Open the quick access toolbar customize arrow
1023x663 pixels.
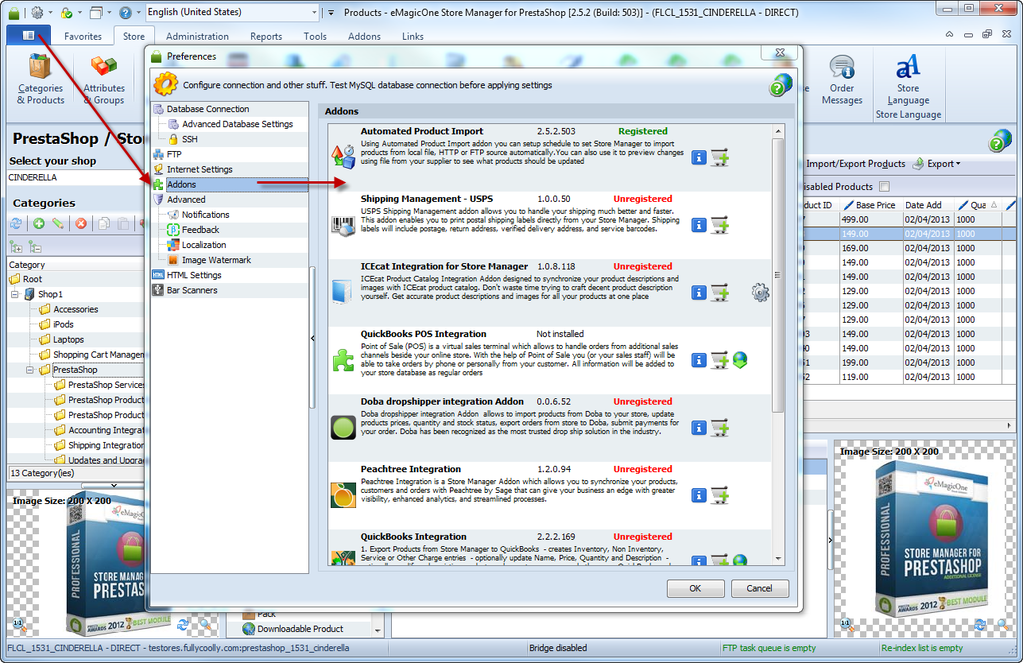pyautogui.click(x=331, y=12)
